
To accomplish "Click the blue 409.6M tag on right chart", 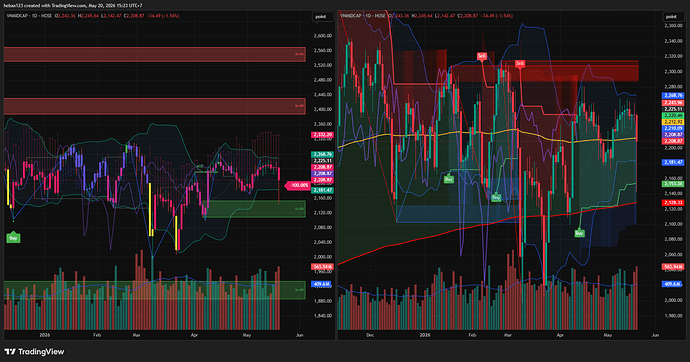I will pyautogui.click(x=673, y=284).
